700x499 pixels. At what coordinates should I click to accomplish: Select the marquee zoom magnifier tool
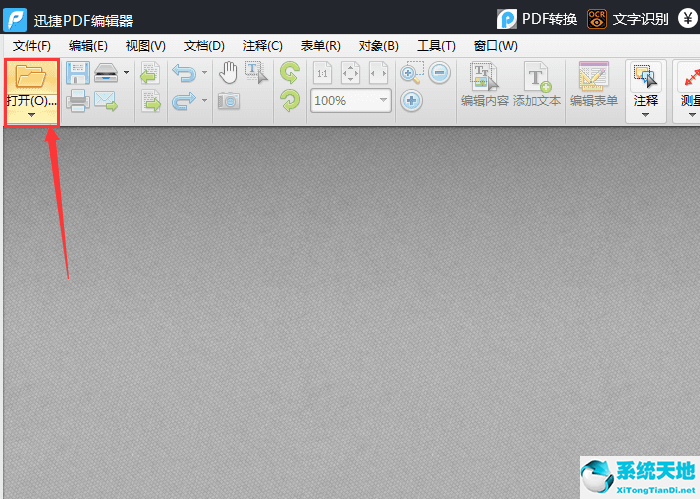[412, 73]
